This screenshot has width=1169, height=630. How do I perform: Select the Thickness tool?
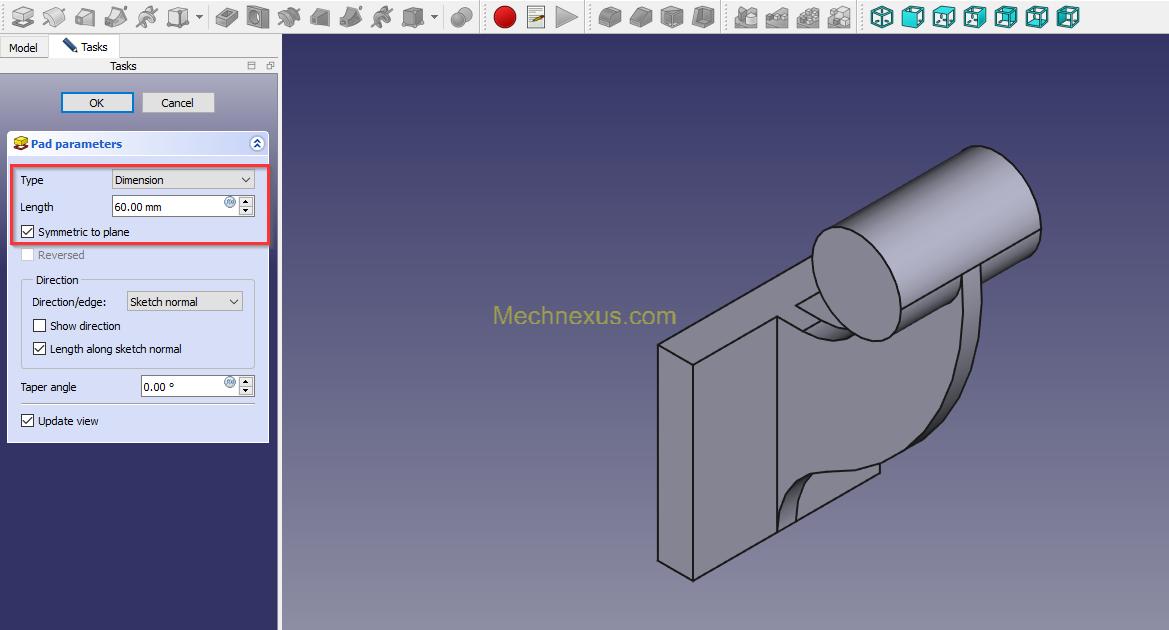tap(703, 16)
